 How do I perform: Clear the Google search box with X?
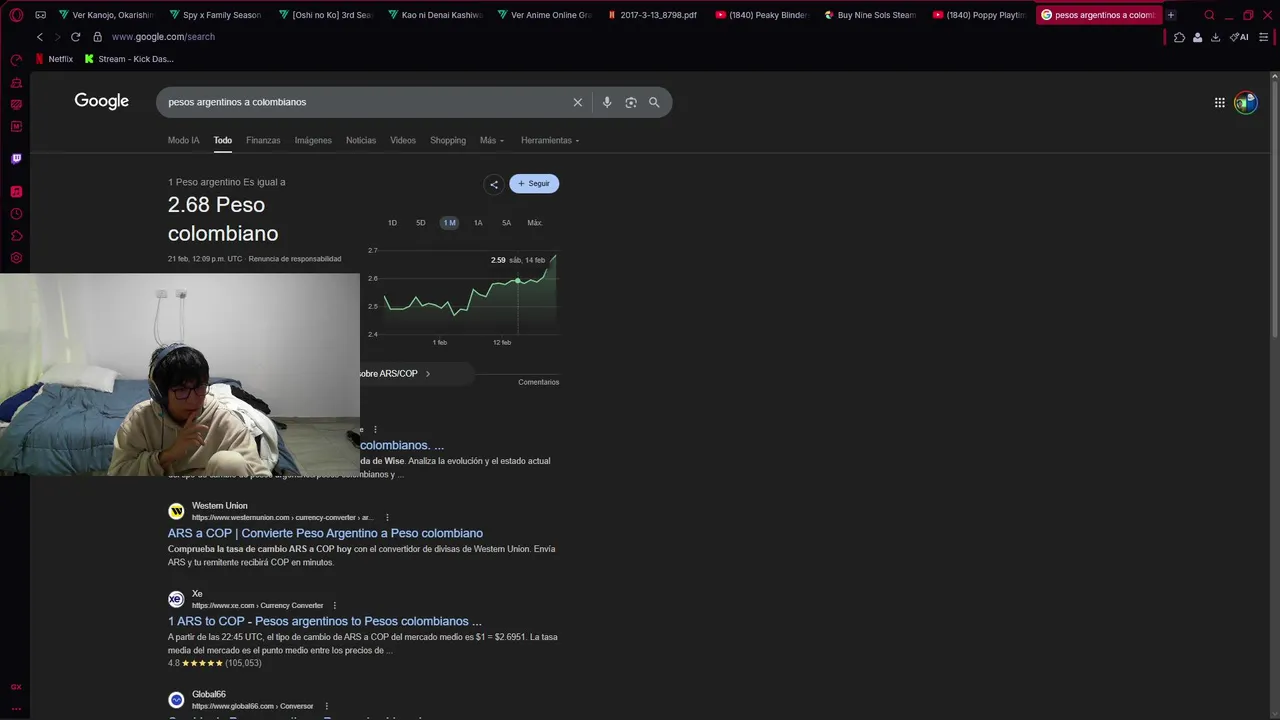point(577,102)
